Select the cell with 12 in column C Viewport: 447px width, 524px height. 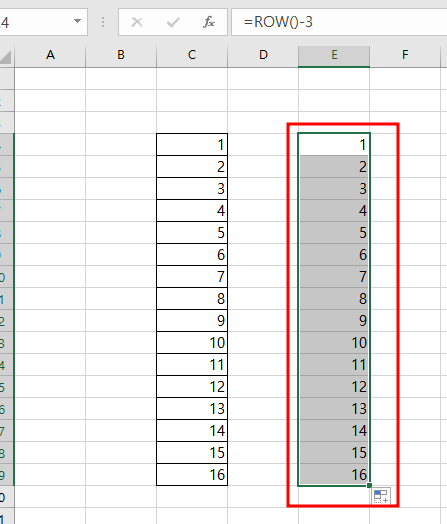pos(192,387)
